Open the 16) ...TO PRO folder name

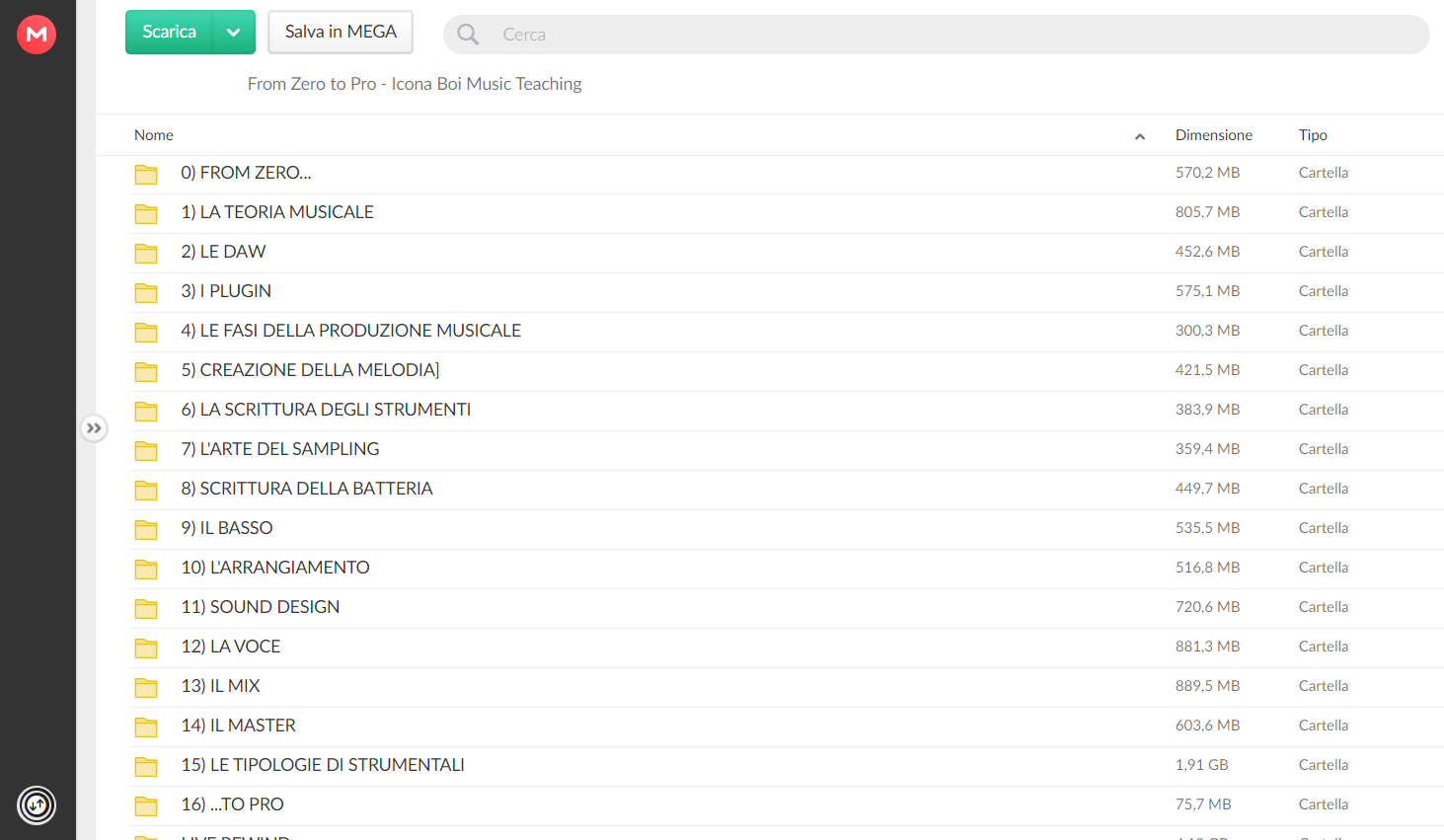point(232,804)
